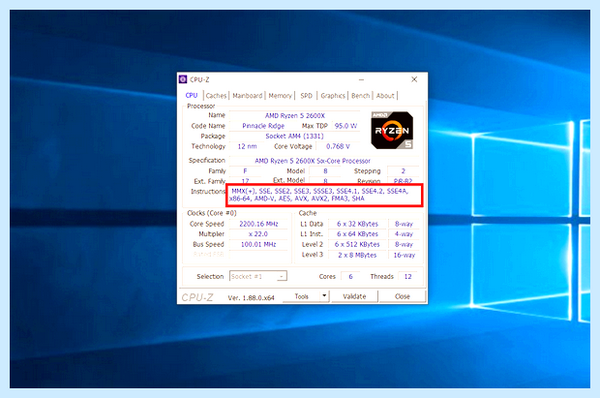Click the technology value 12 nm
The width and height of the screenshot is (600, 398).
247,146
